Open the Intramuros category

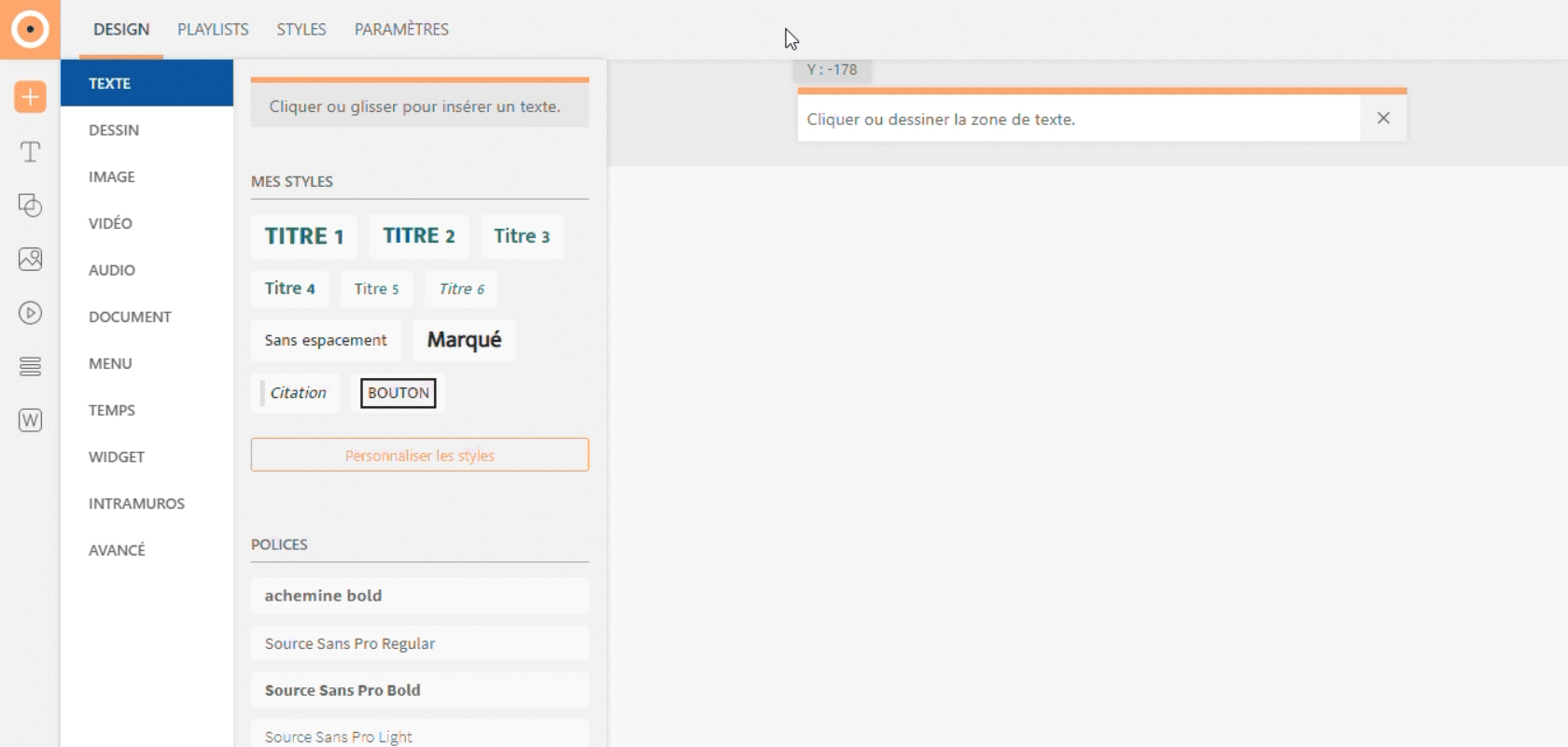click(136, 503)
